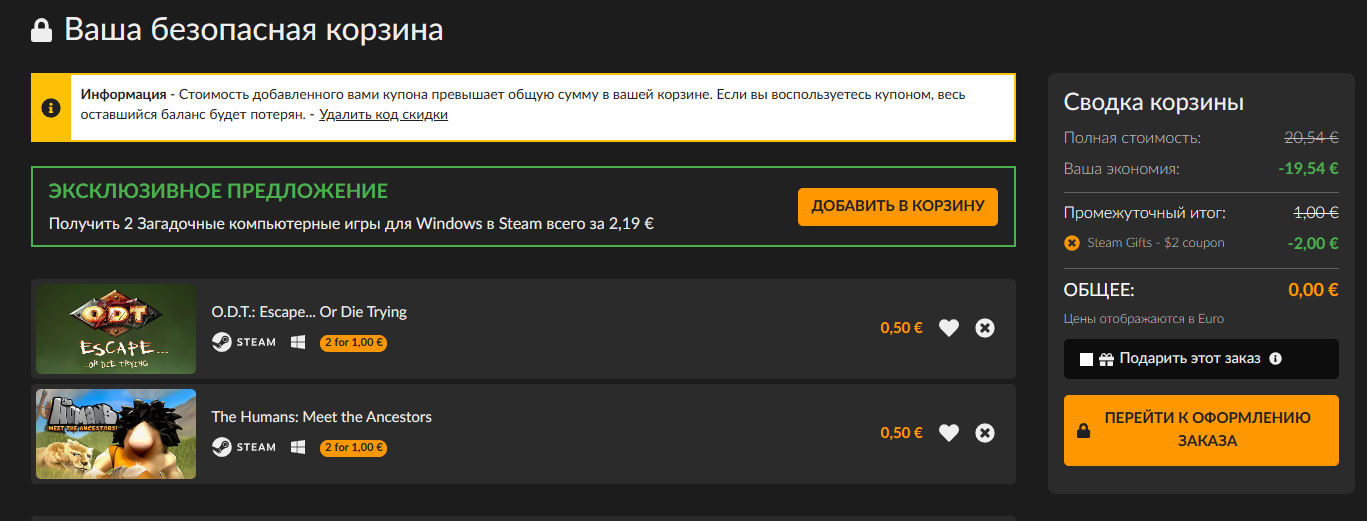This screenshot has height=521, width=1367.
Task: Open The Humans game cover thumbnail
Action: 116,434
